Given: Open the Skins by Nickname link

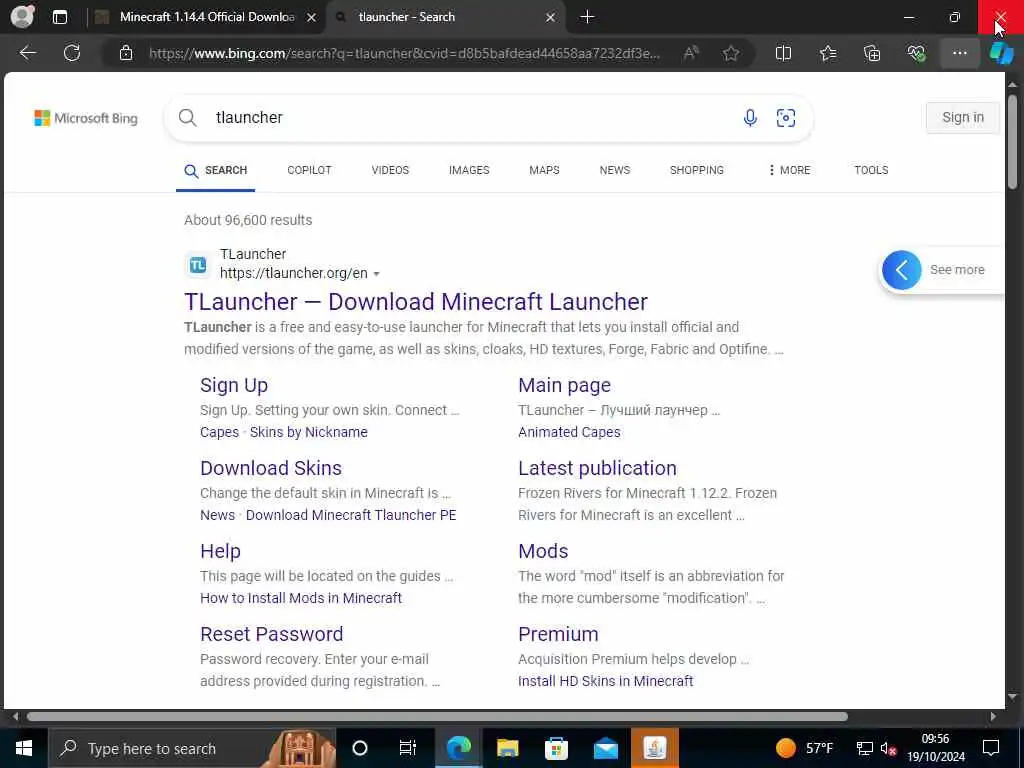Looking at the screenshot, I should click(308, 432).
